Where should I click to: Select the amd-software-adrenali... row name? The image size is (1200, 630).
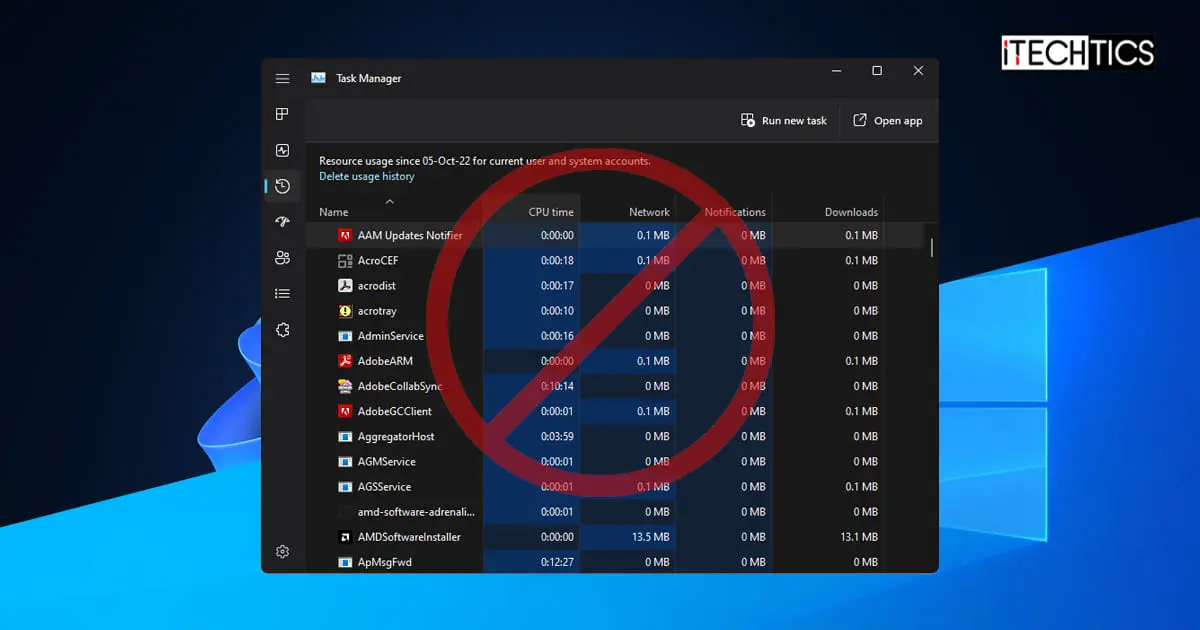[417, 512]
